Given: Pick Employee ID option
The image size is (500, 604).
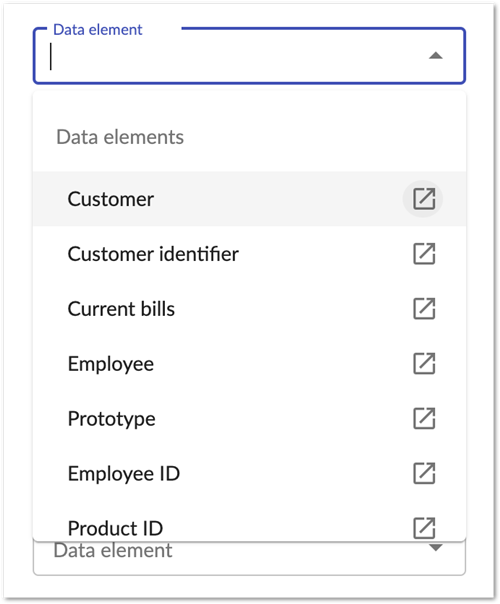Looking at the screenshot, I should pyautogui.click(x=249, y=473).
